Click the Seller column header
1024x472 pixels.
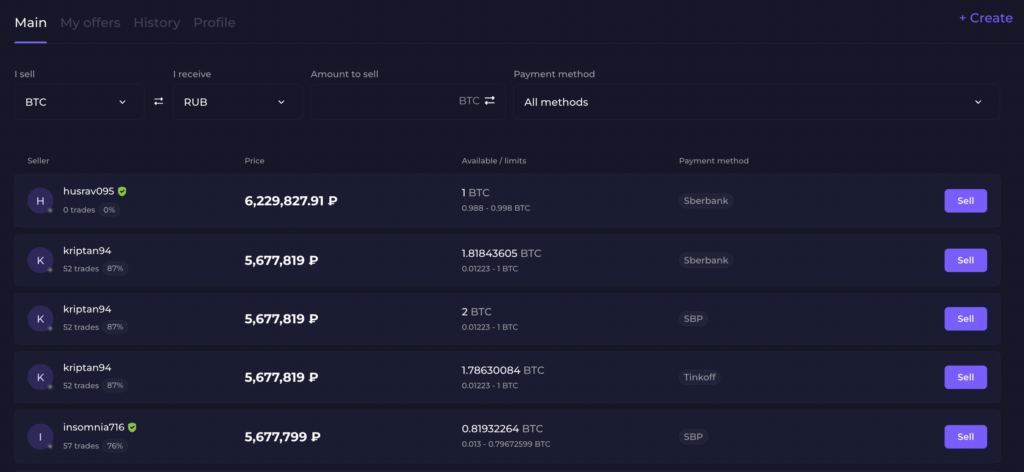[x=38, y=161]
